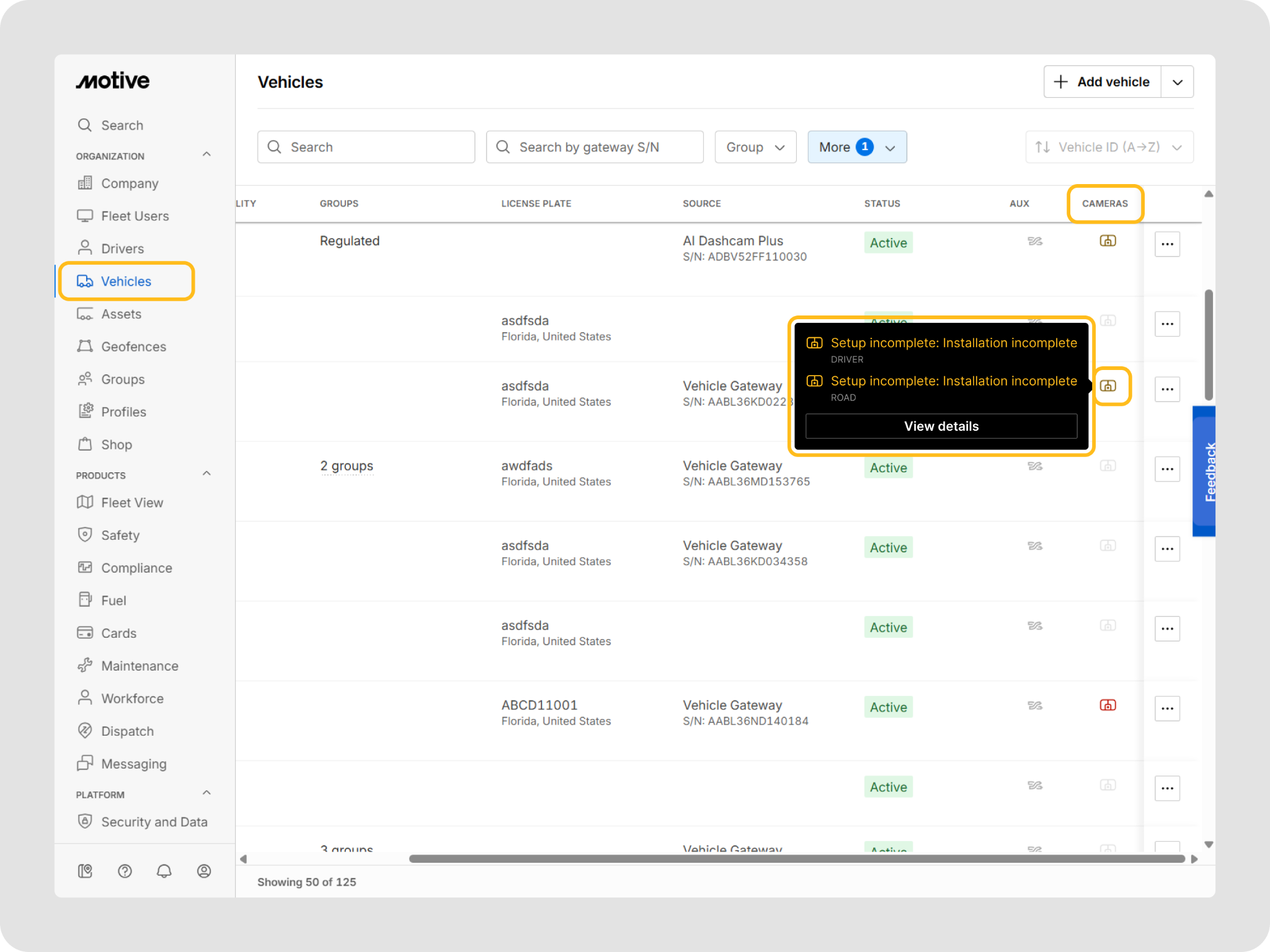The height and width of the screenshot is (952, 1270).
Task: Open row actions menu for ABCD11001 vehicle
Action: [1166, 708]
